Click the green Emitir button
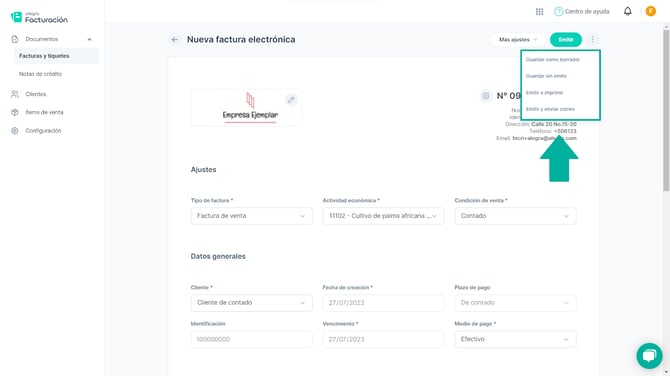The height and width of the screenshot is (376, 670). pyautogui.click(x=565, y=40)
